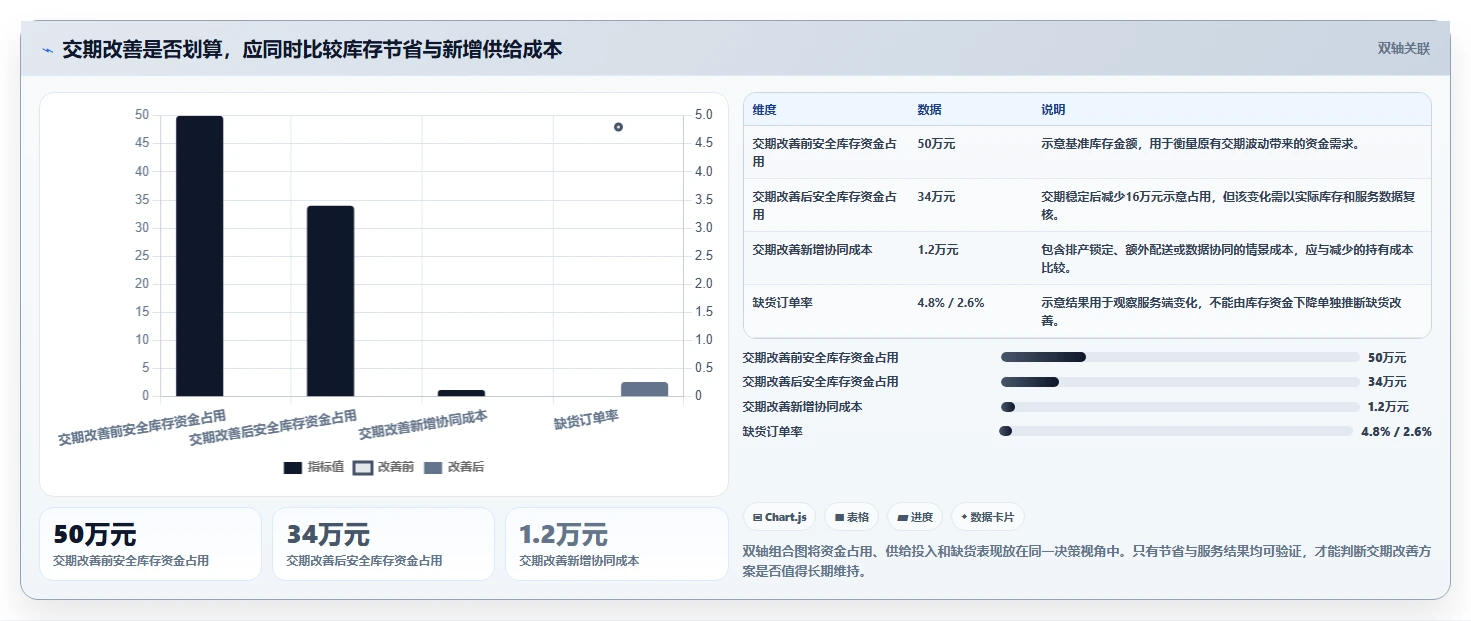The image size is (1471, 621).
Task: Click the small bar for 交期改善新增协同成本
Action: pos(461,393)
